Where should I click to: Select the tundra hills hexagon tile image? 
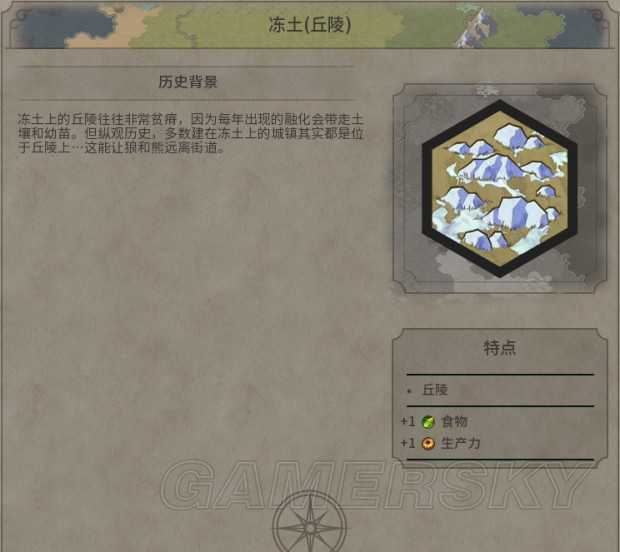(500, 188)
